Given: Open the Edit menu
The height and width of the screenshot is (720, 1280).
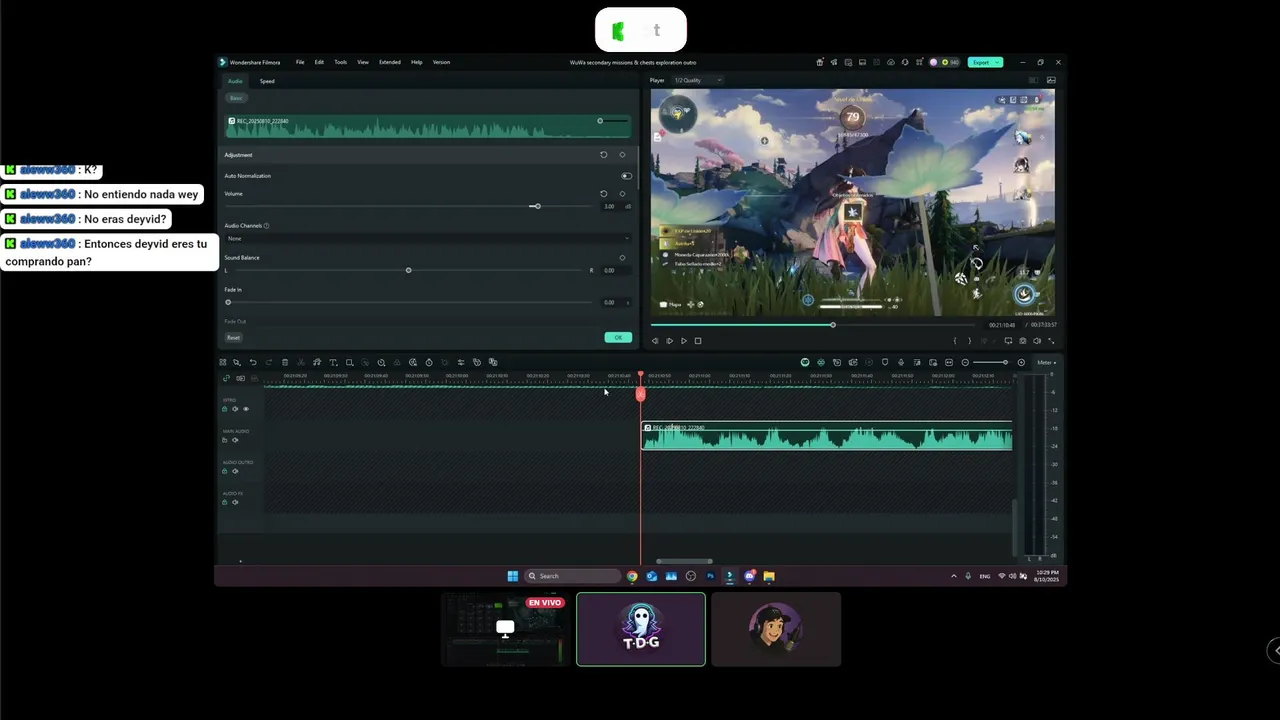Looking at the screenshot, I should click(319, 62).
